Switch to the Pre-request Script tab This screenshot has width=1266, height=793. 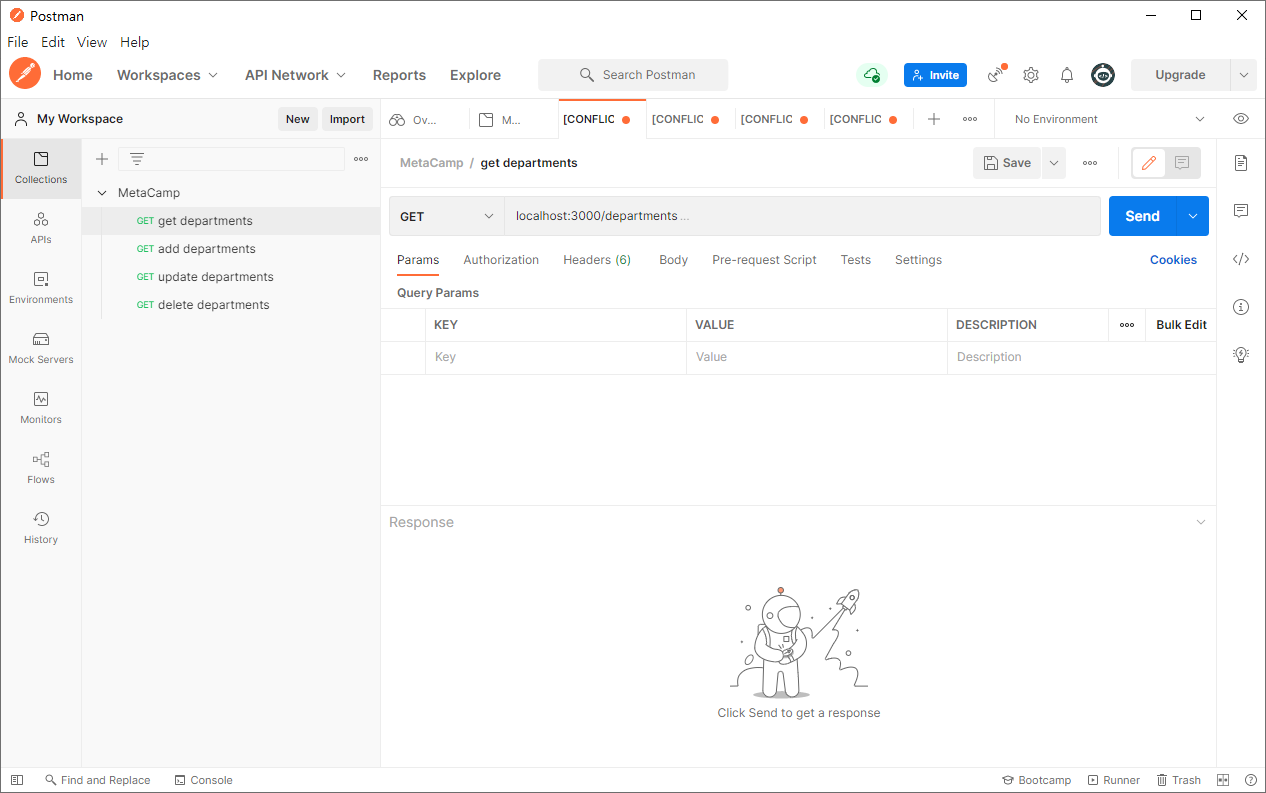pyautogui.click(x=764, y=260)
